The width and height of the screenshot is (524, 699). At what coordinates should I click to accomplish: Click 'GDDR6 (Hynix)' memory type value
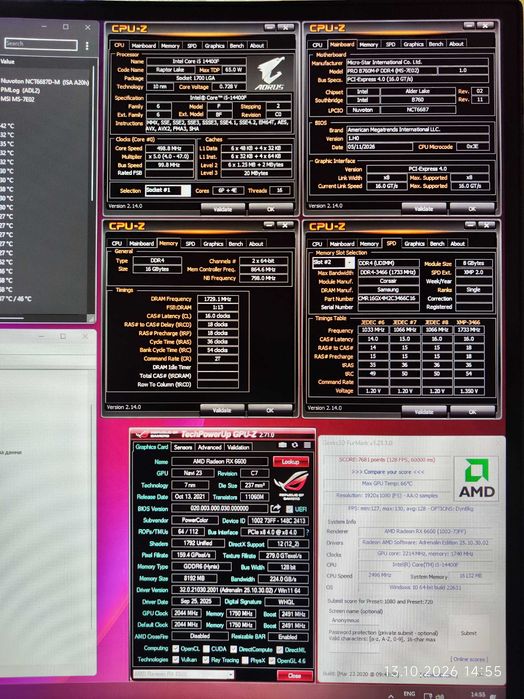coord(201,567)
